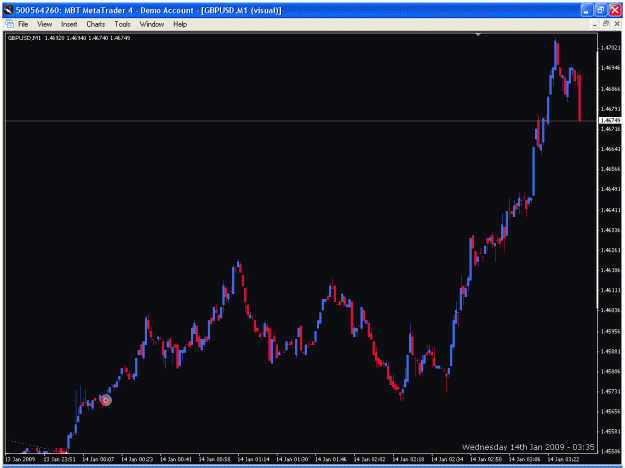Click price scale value 1.46186

pyautogui.click(x=610, y=270)
